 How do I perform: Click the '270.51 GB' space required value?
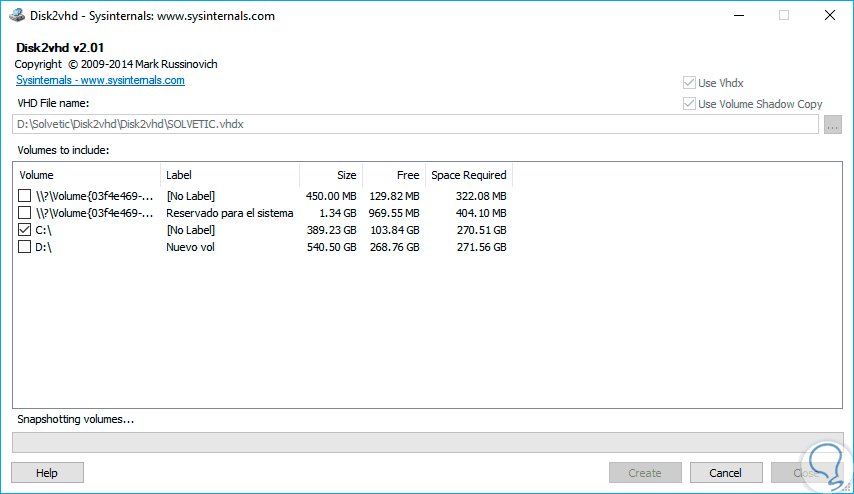[481, 230]
